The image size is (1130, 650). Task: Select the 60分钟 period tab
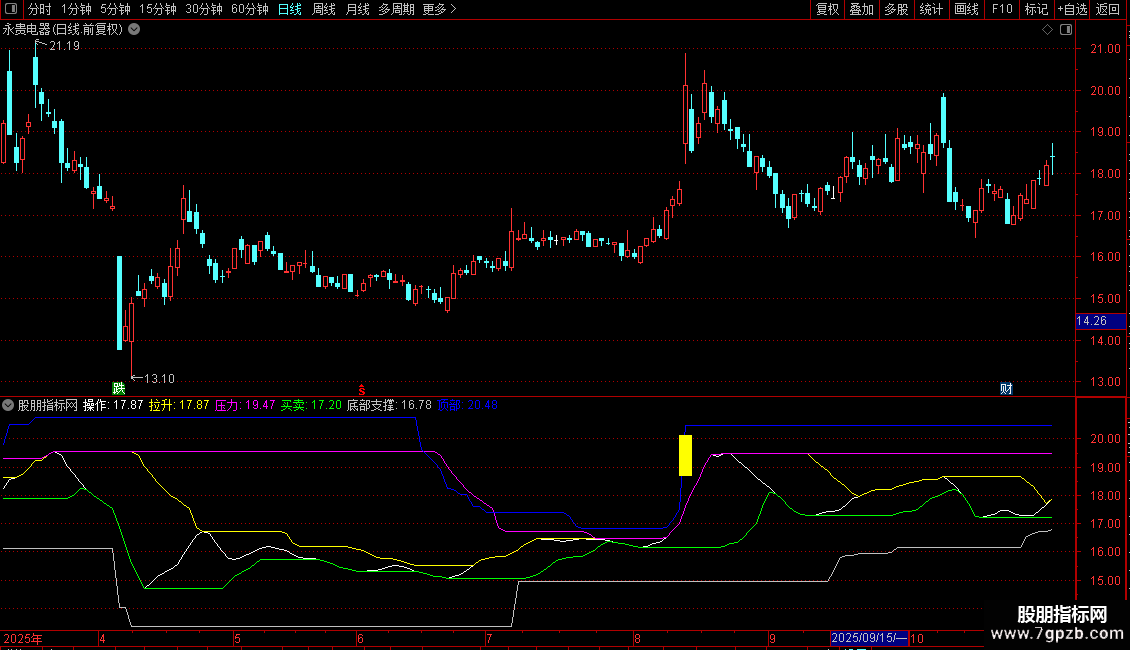pyautogui.click(x=249, y=9)
